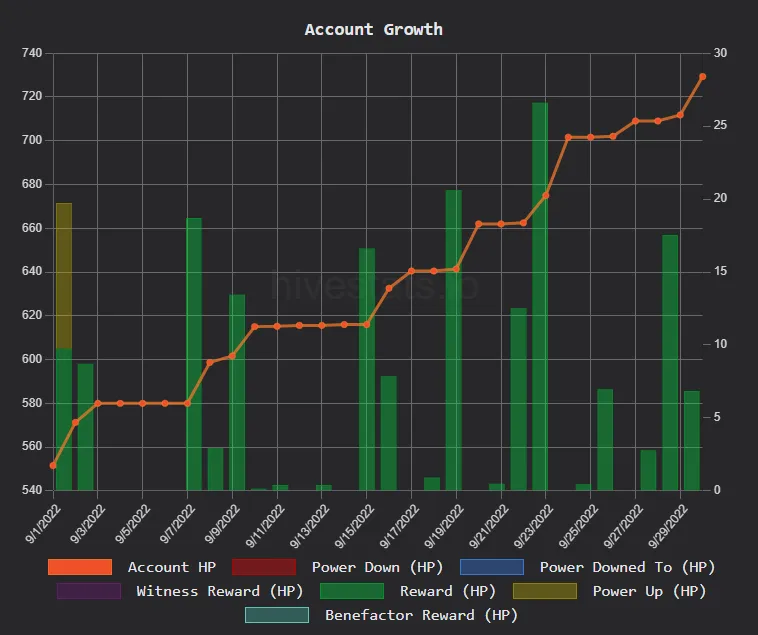Click the '30' right axis value
The image size is (758, 635).
pos(720,53)
